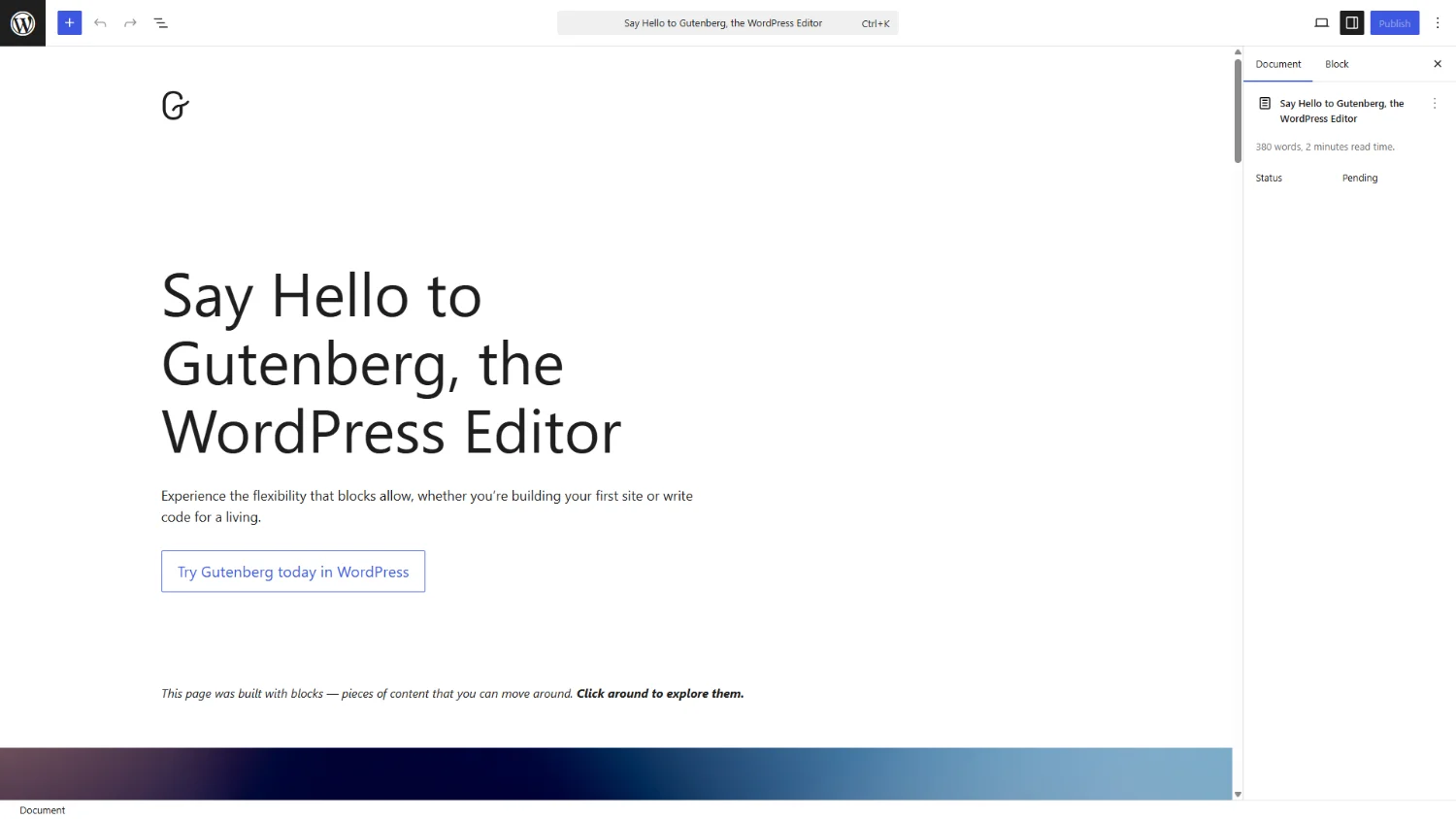Click the editor scrollbar up arrow
The height and width of the screenshot is (819, 1456).
[x=1238, y=52]
